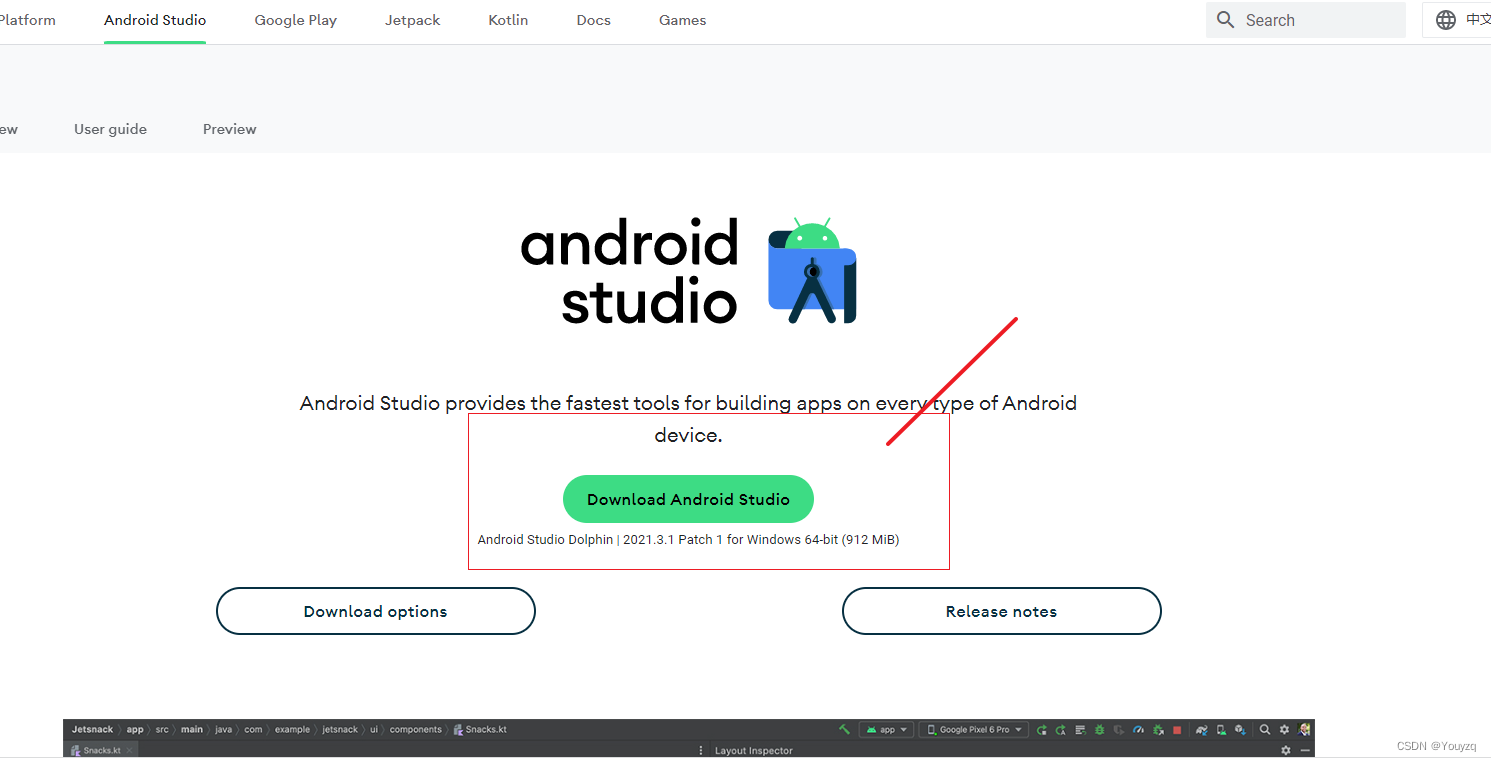This screenshot has height=762, width=1491.
Task: Click the components breadcrumb segment
Action: [x=415, y=730]
